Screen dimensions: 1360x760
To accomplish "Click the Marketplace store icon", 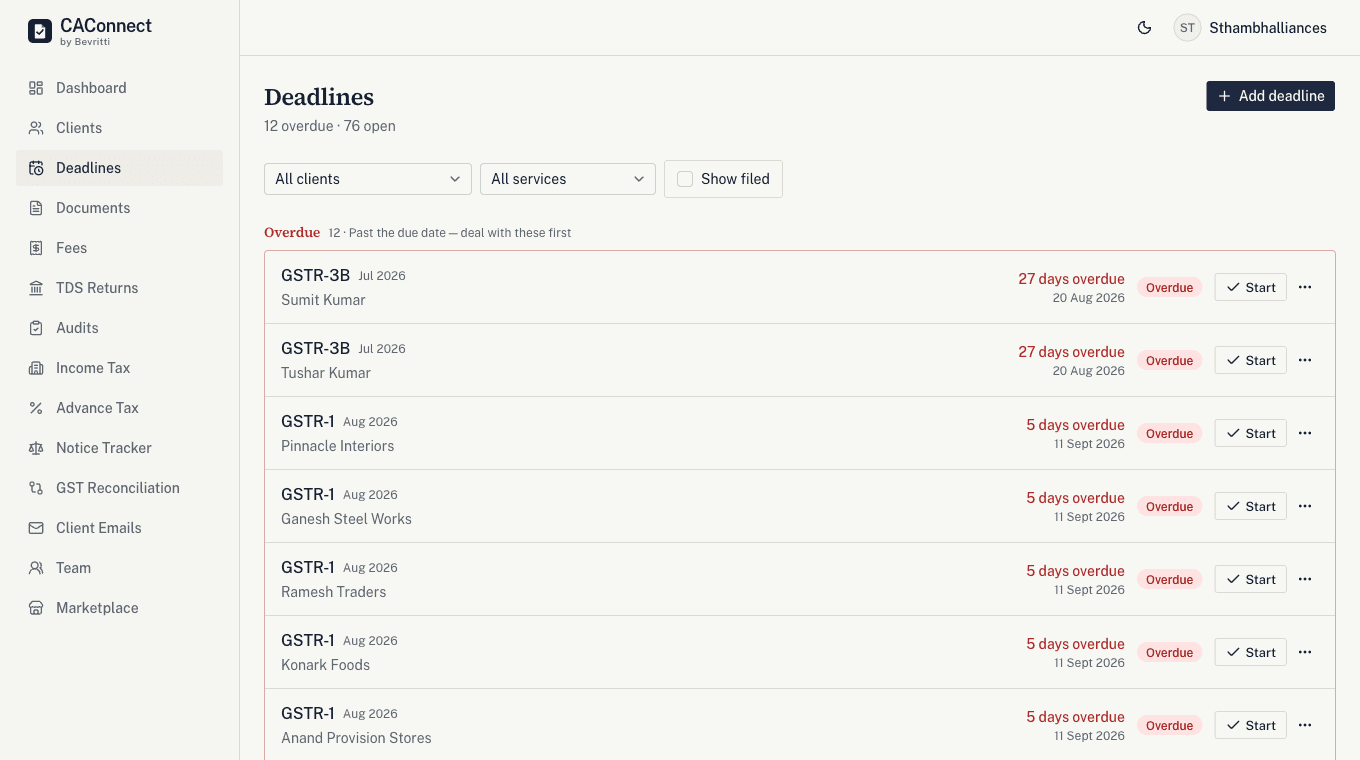I will (36, 608).
